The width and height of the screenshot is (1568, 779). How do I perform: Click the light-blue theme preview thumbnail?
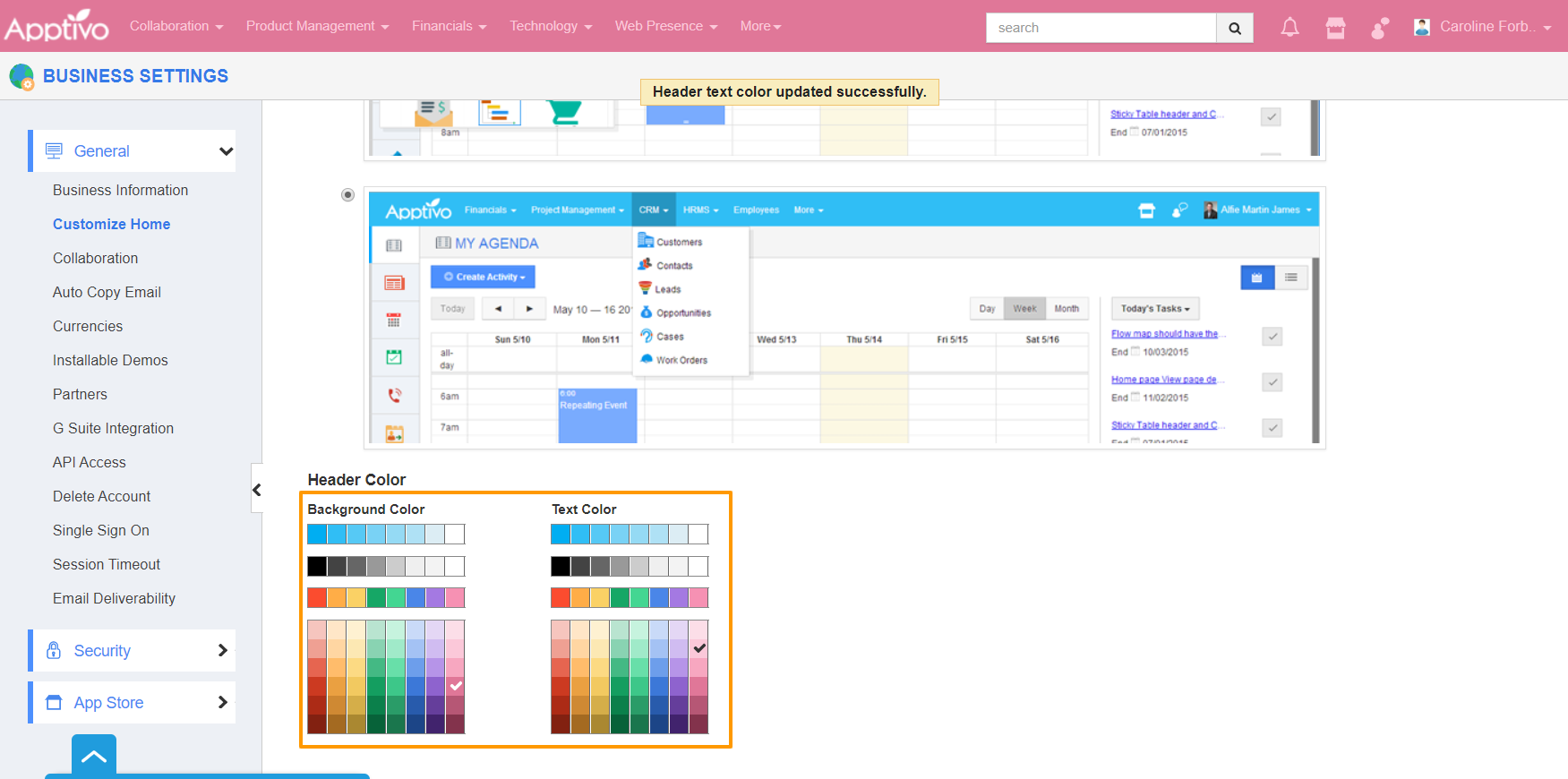click(844, 318)
